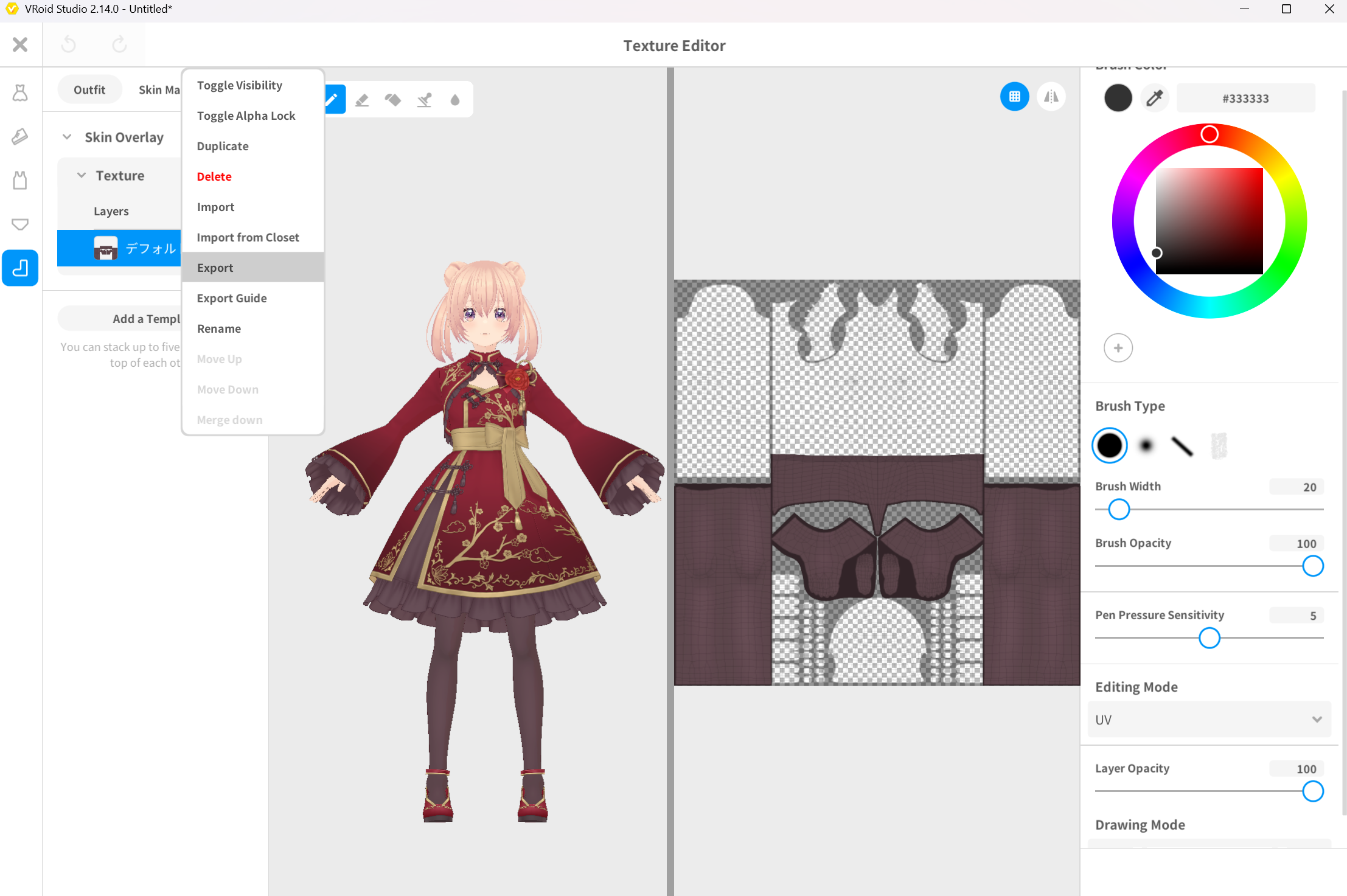1347x896 pixels.
Task: Close the Texture Editor with the X icon
Action: click(20, 44)
